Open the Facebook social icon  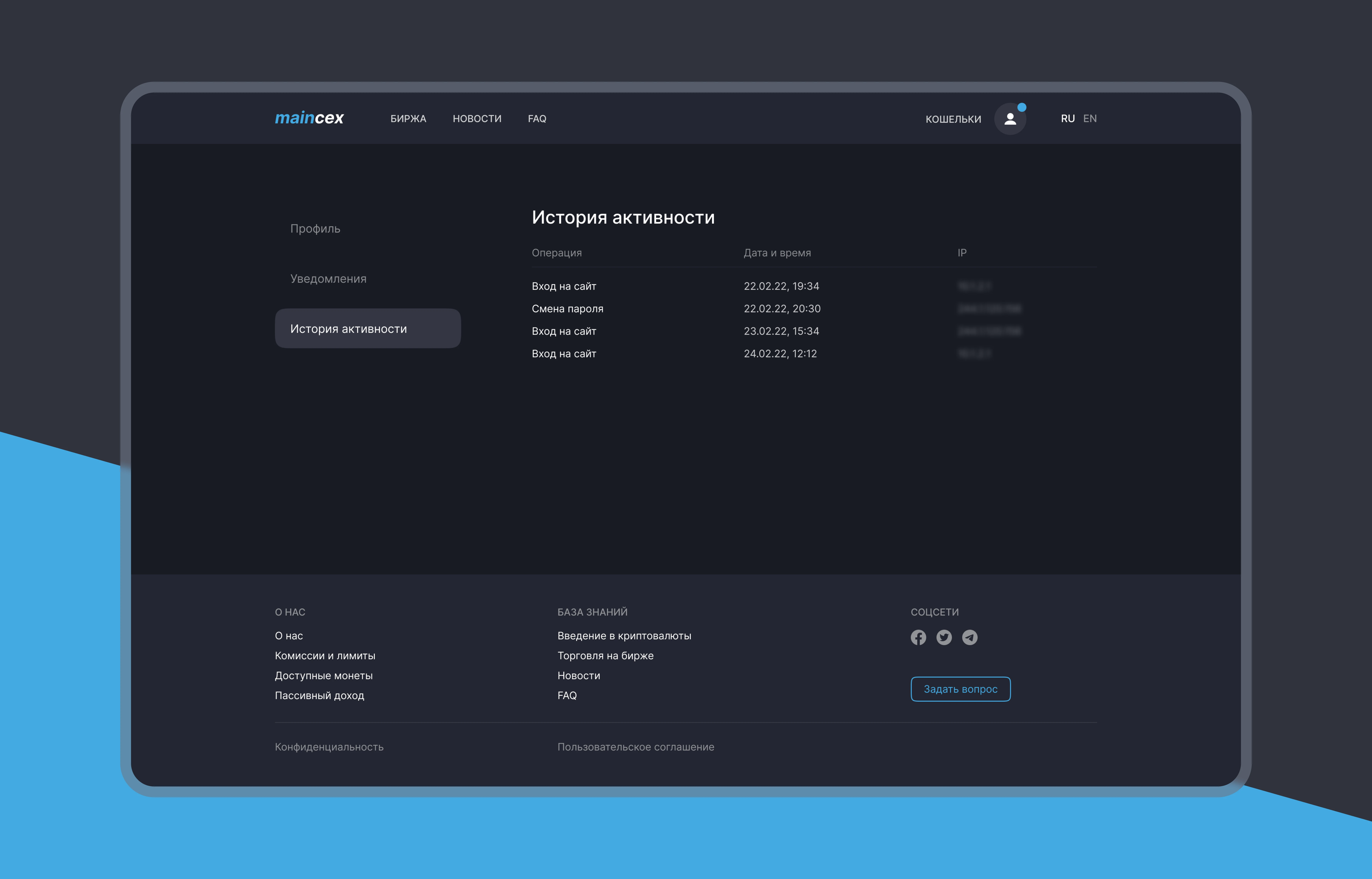point(918,637)
